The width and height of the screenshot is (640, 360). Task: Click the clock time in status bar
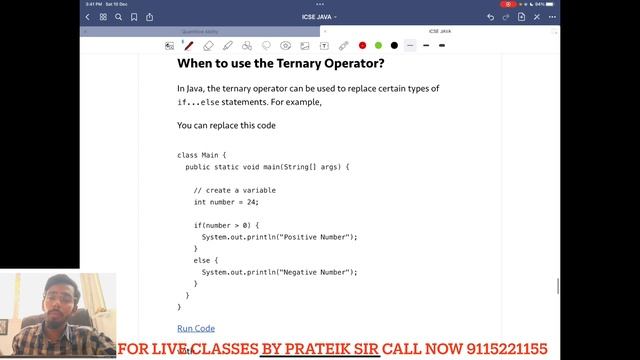(94, 4)
